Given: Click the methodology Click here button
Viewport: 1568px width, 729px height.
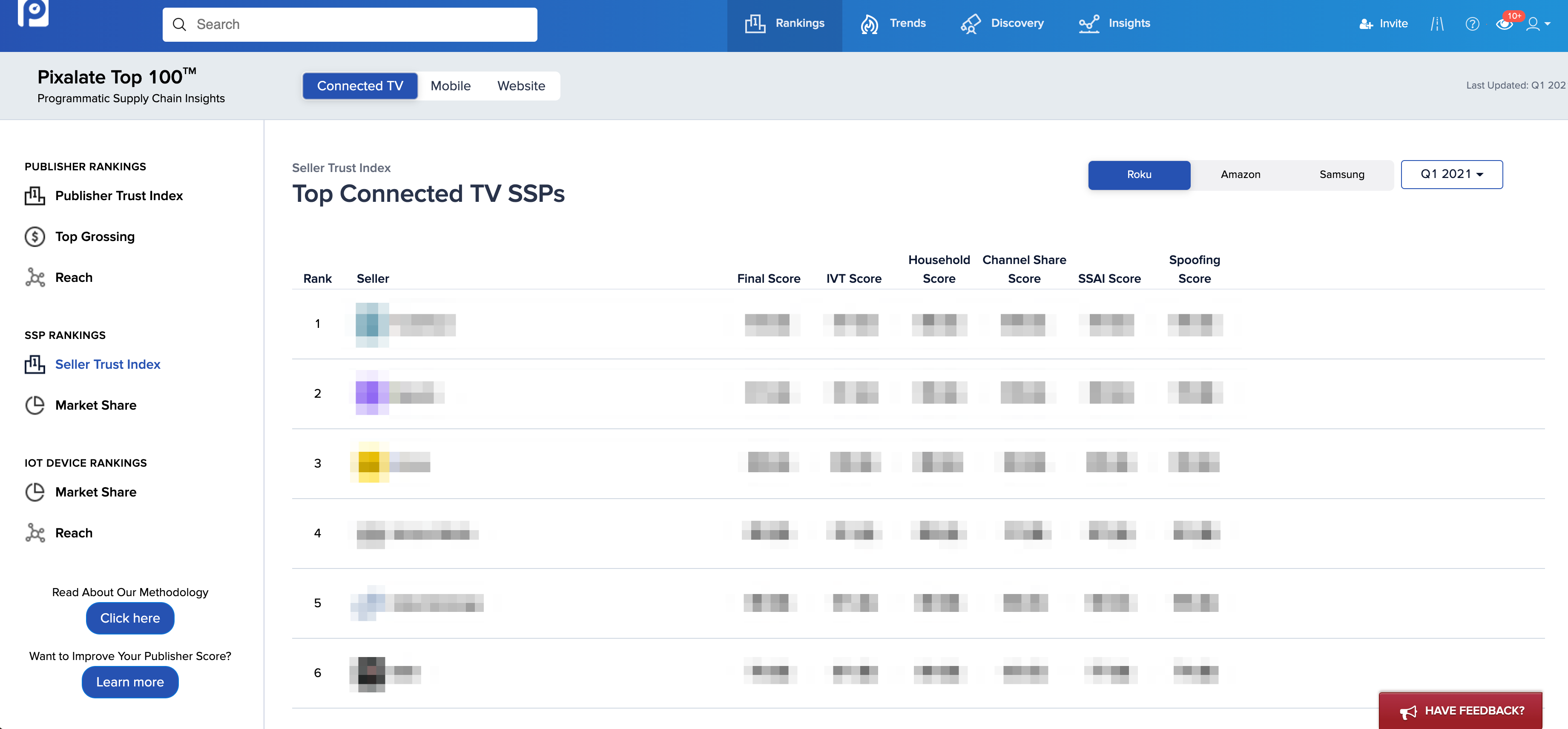Looking at the screenshot, I should coord(129,618).
